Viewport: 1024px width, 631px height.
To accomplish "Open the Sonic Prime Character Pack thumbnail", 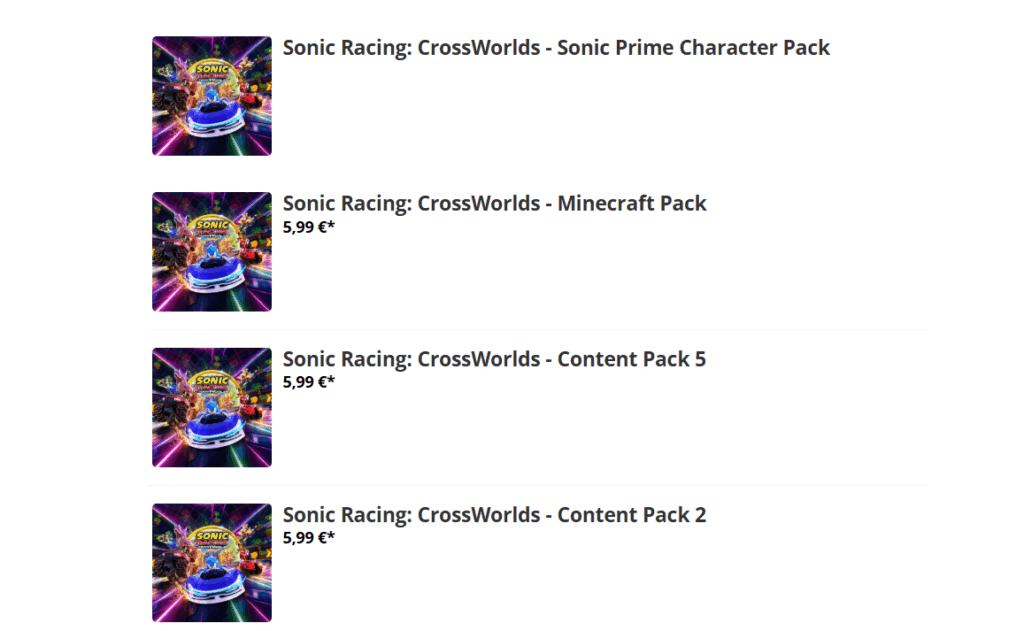I will coord(211,96).
